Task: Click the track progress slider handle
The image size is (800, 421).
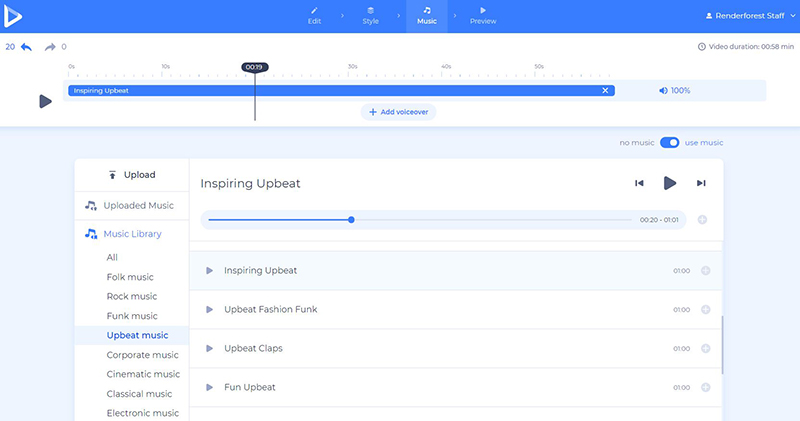Action: [x=351, y=219]
